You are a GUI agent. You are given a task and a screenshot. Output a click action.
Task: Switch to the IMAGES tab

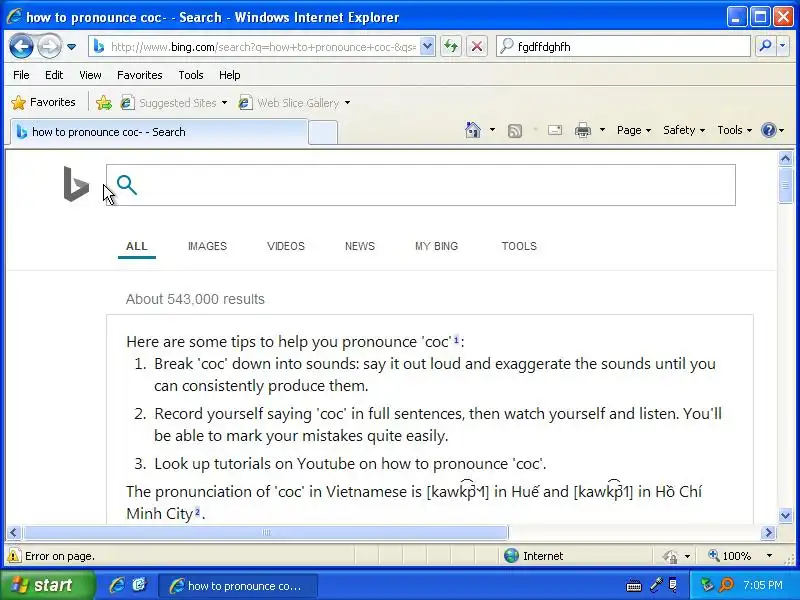click(x=207, y=246)
